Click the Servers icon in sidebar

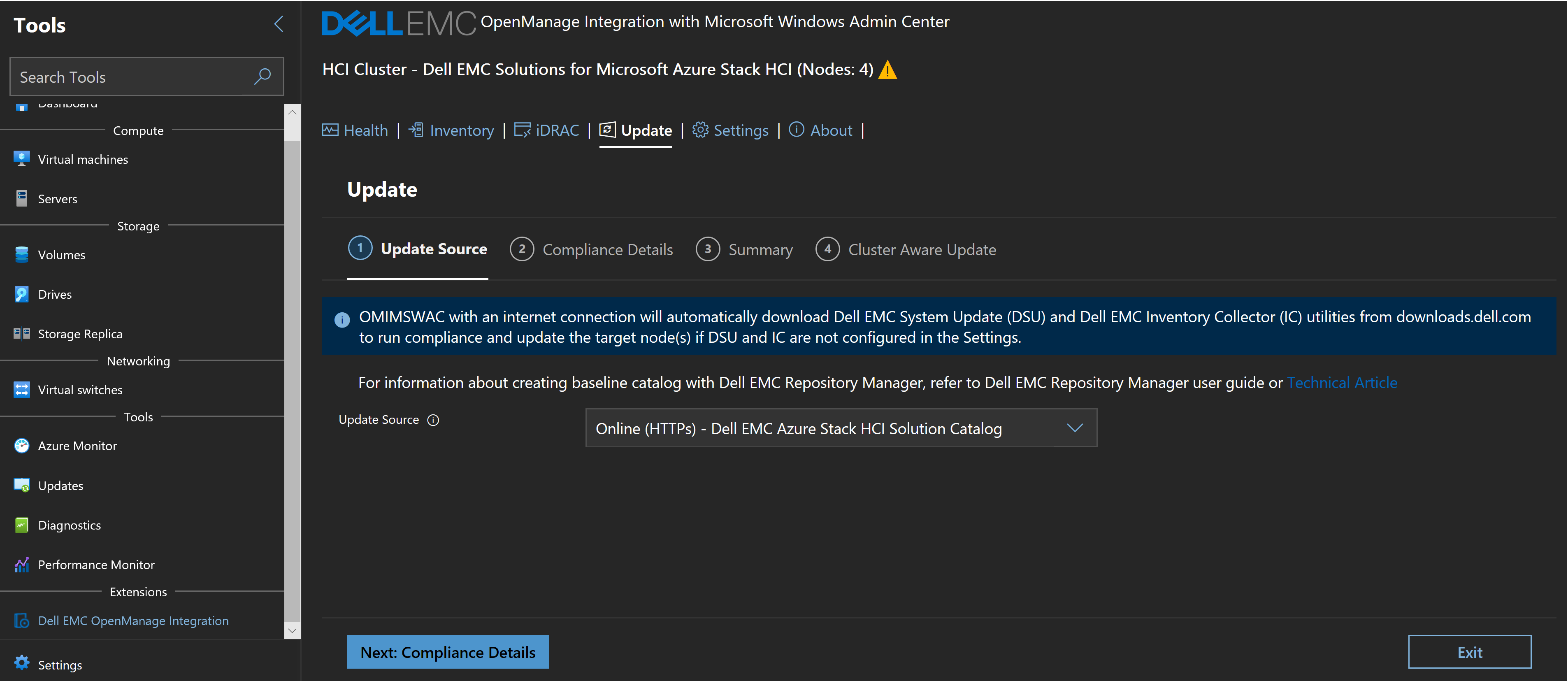[x=21, y=198]
